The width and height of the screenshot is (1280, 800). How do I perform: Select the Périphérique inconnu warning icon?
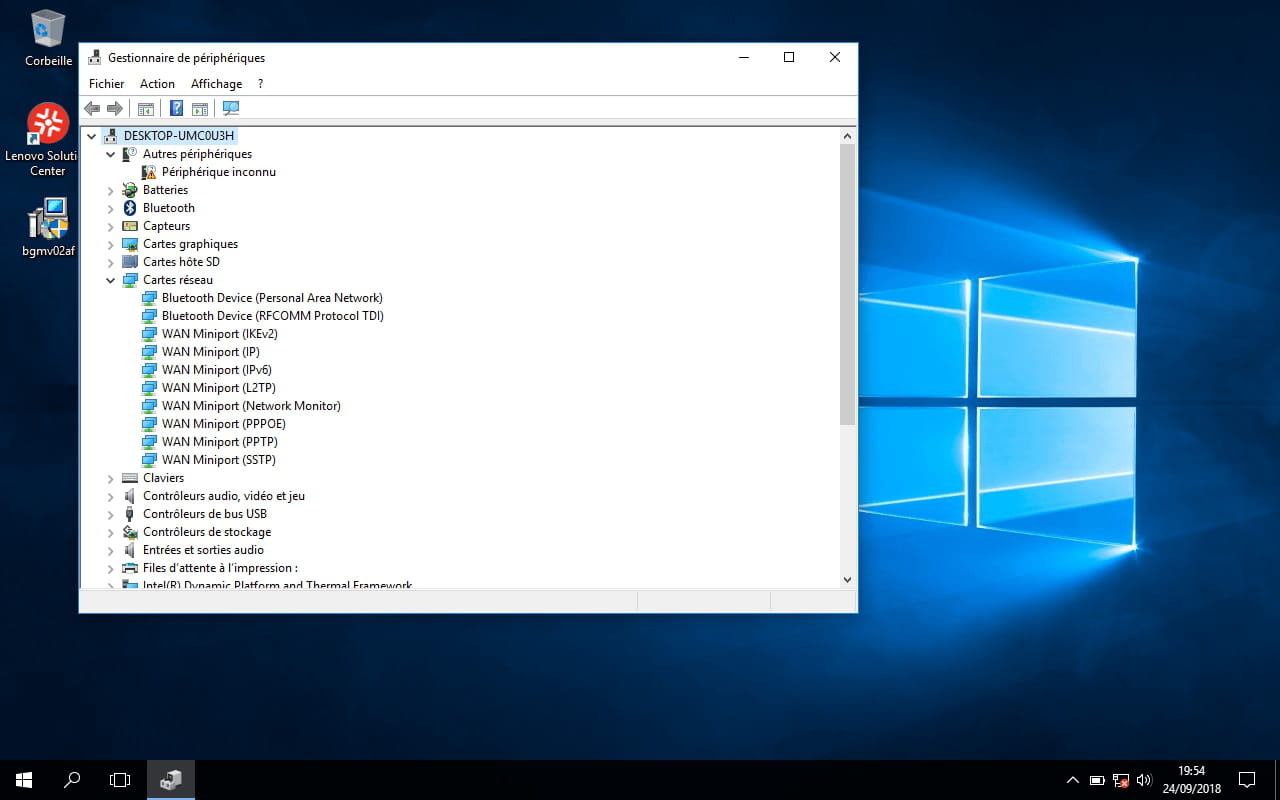click(x=149, y=172)
